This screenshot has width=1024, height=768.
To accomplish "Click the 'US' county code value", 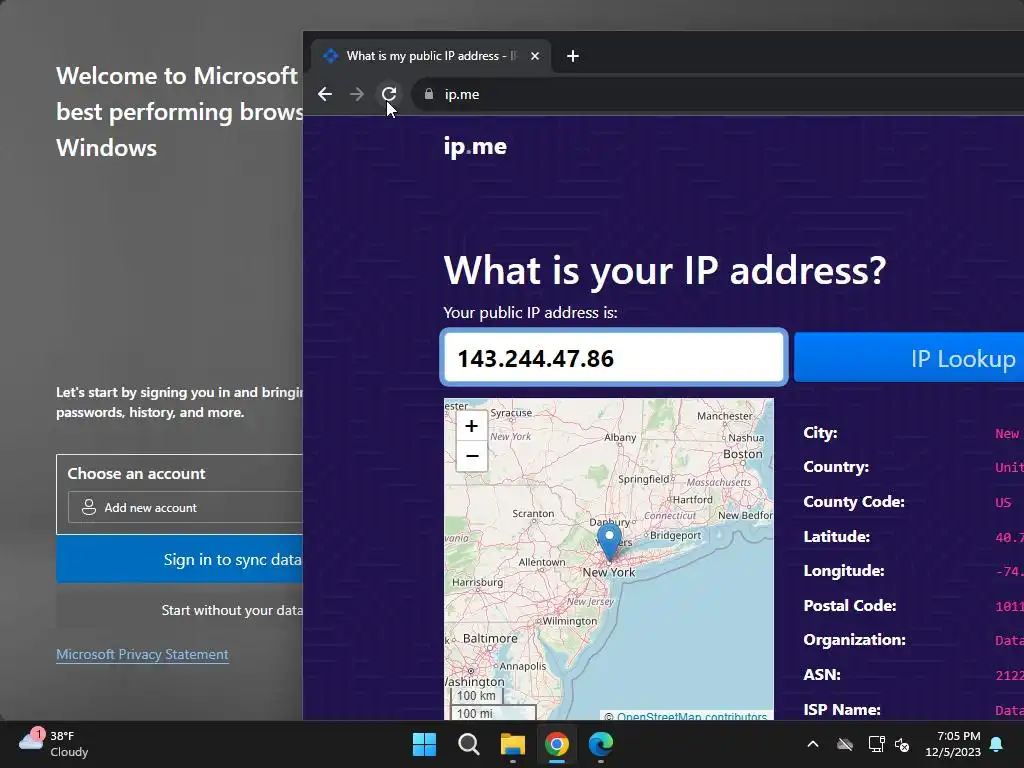I will click(x=1003, y=502).
